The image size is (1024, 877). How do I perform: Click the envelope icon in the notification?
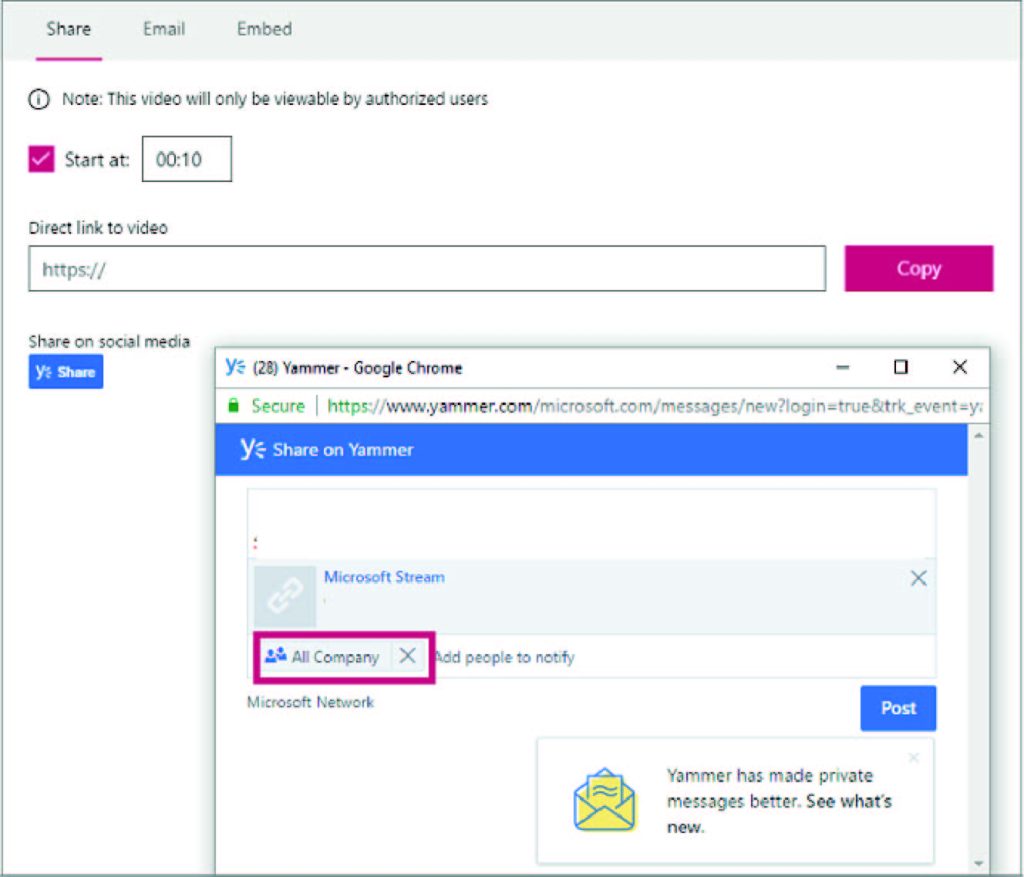coord(604,800)
